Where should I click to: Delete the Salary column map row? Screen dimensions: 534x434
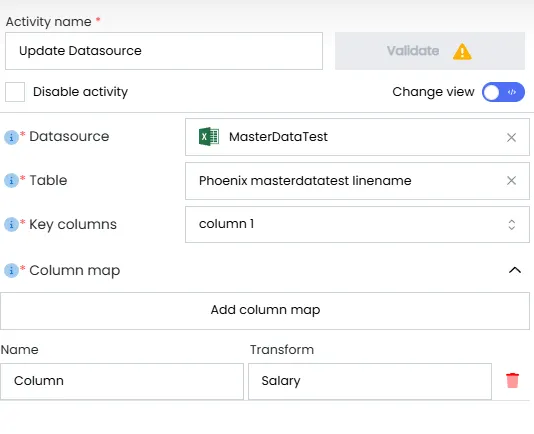(512, 381)
